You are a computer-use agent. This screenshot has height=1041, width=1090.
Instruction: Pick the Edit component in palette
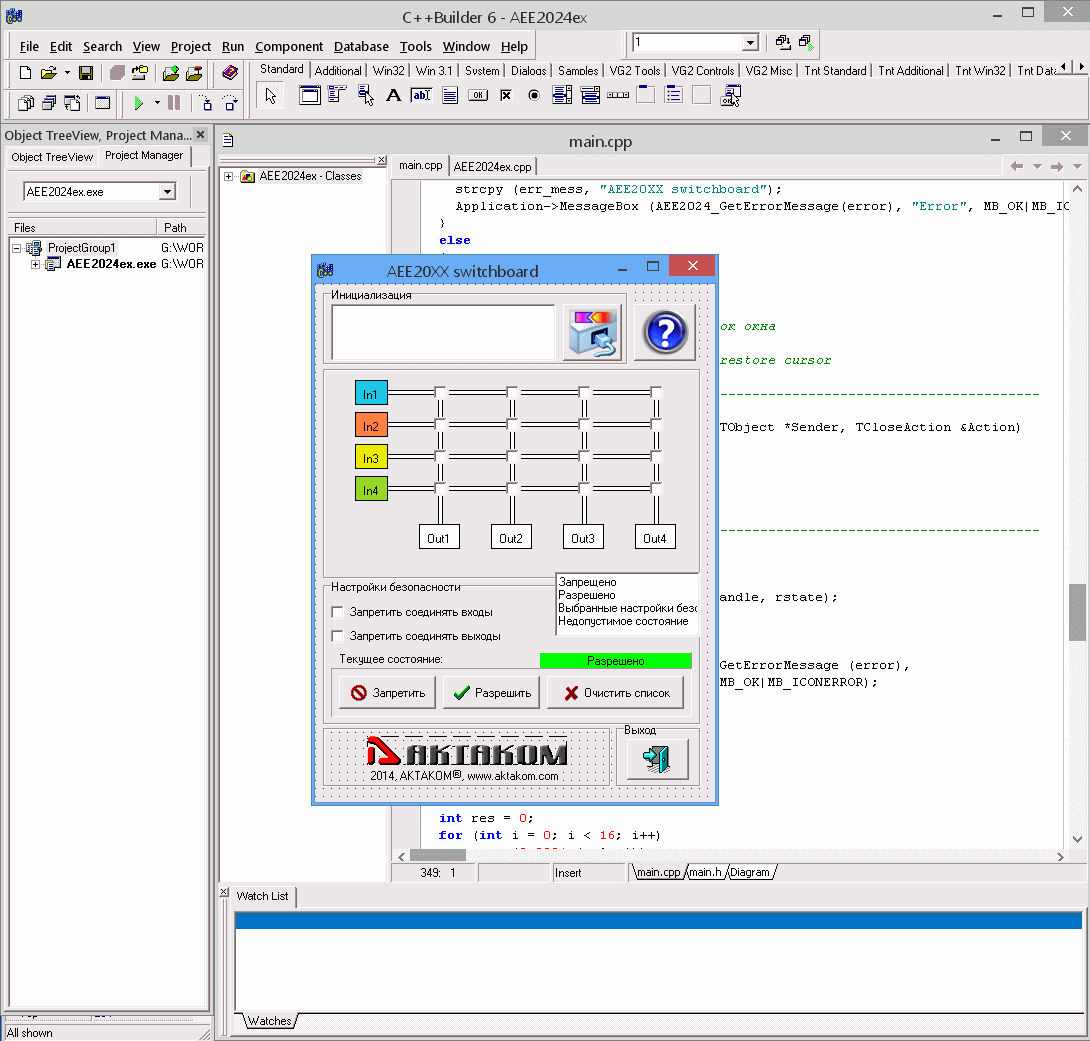(421, 95)
